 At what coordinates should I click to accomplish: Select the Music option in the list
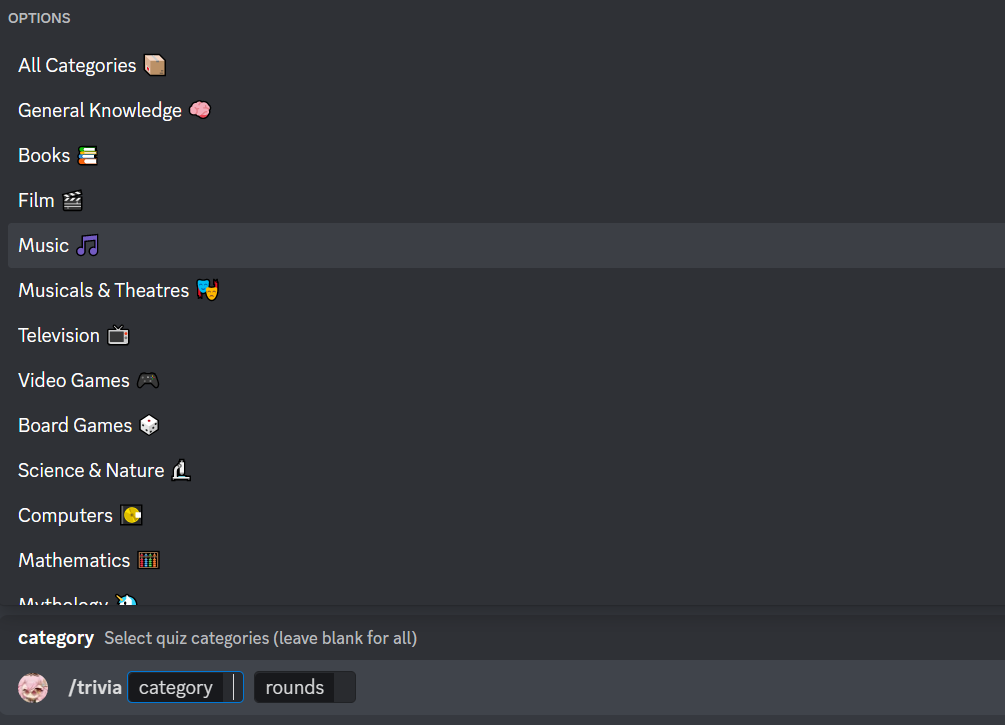click(x=506, y=246)
